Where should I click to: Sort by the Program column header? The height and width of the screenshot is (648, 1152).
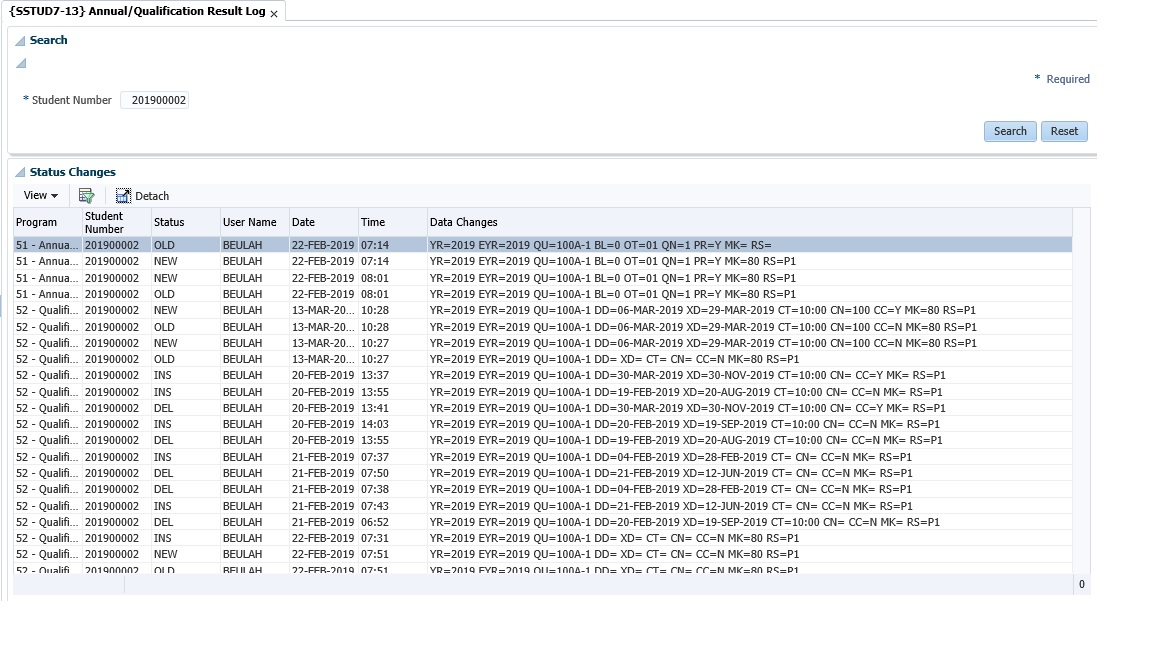37,222
